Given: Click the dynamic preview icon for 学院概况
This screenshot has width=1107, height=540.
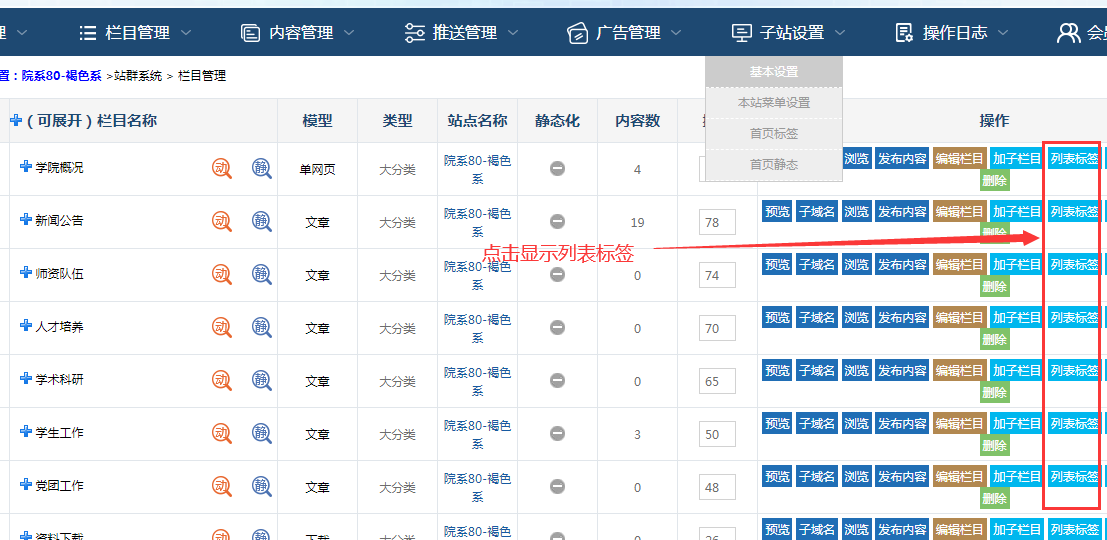Looking at the screenshot, I should point(222,168).
